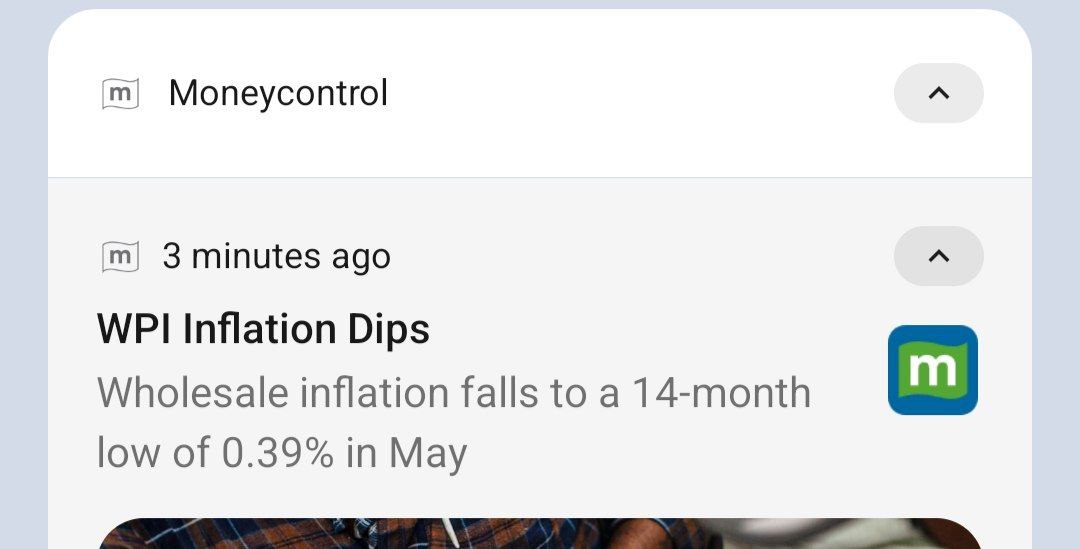The image size is (1080, 549).
Task: Collapse the Moneycontrol notification group
Action: coord(938,93)
